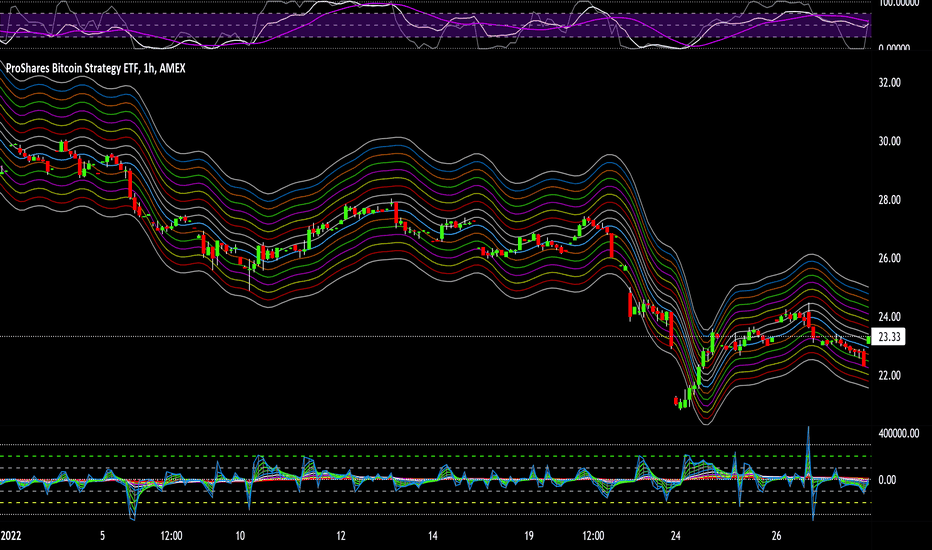Click the 30.00 price axis label
The width and height of the screenshot is (932, 550).
[x=889, y=141]
